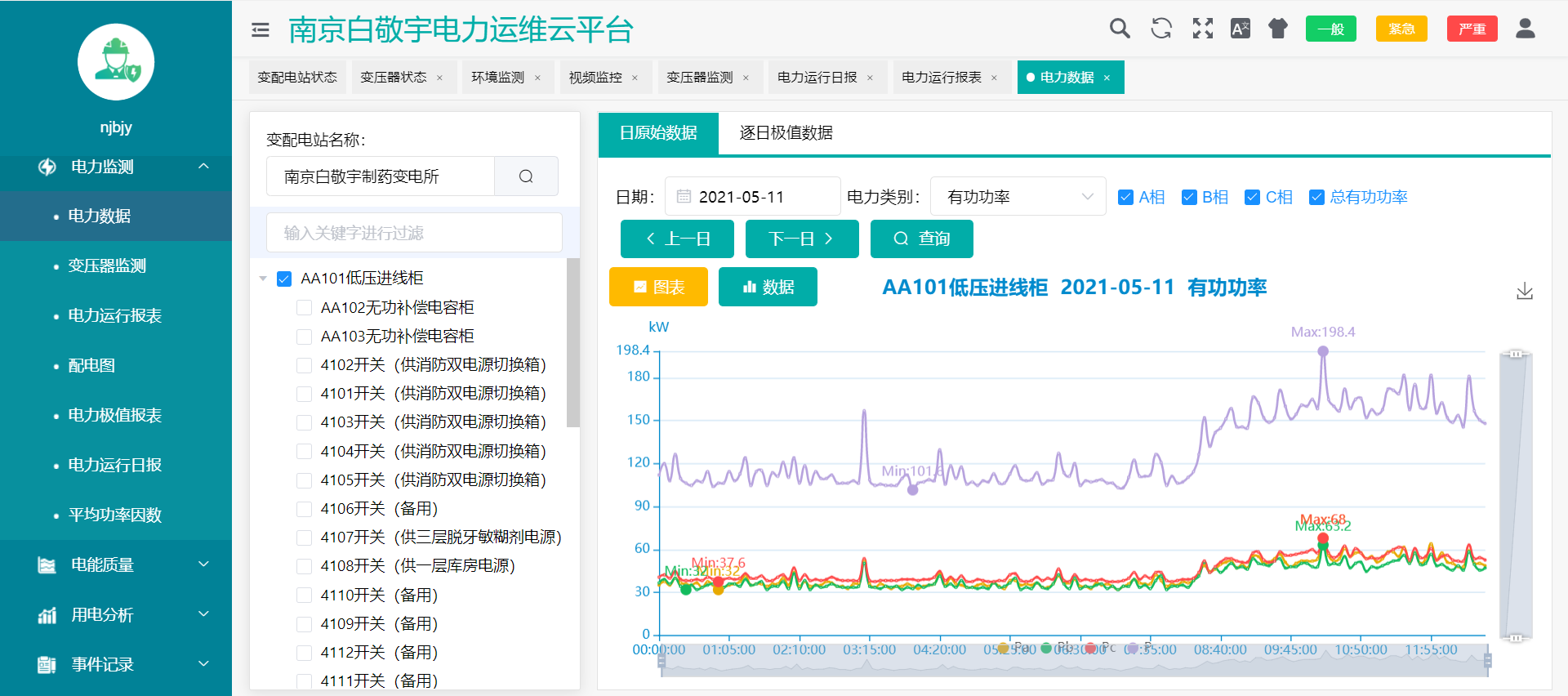Collapse sidebar with hamburger menu icon
Viewport: 1568px width, 696px height.
click(x=261, y=30)
